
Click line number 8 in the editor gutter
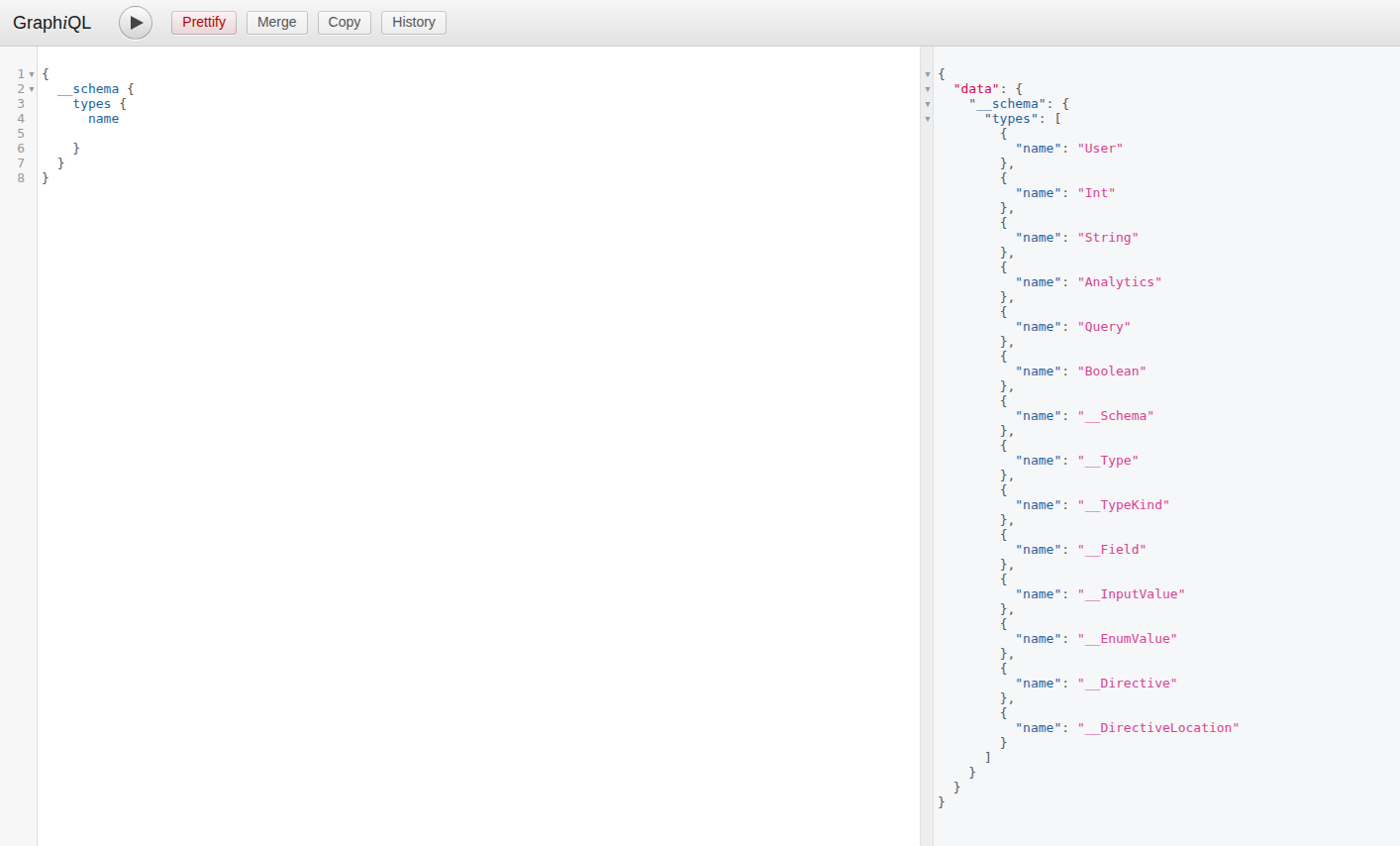click(21, 178)
